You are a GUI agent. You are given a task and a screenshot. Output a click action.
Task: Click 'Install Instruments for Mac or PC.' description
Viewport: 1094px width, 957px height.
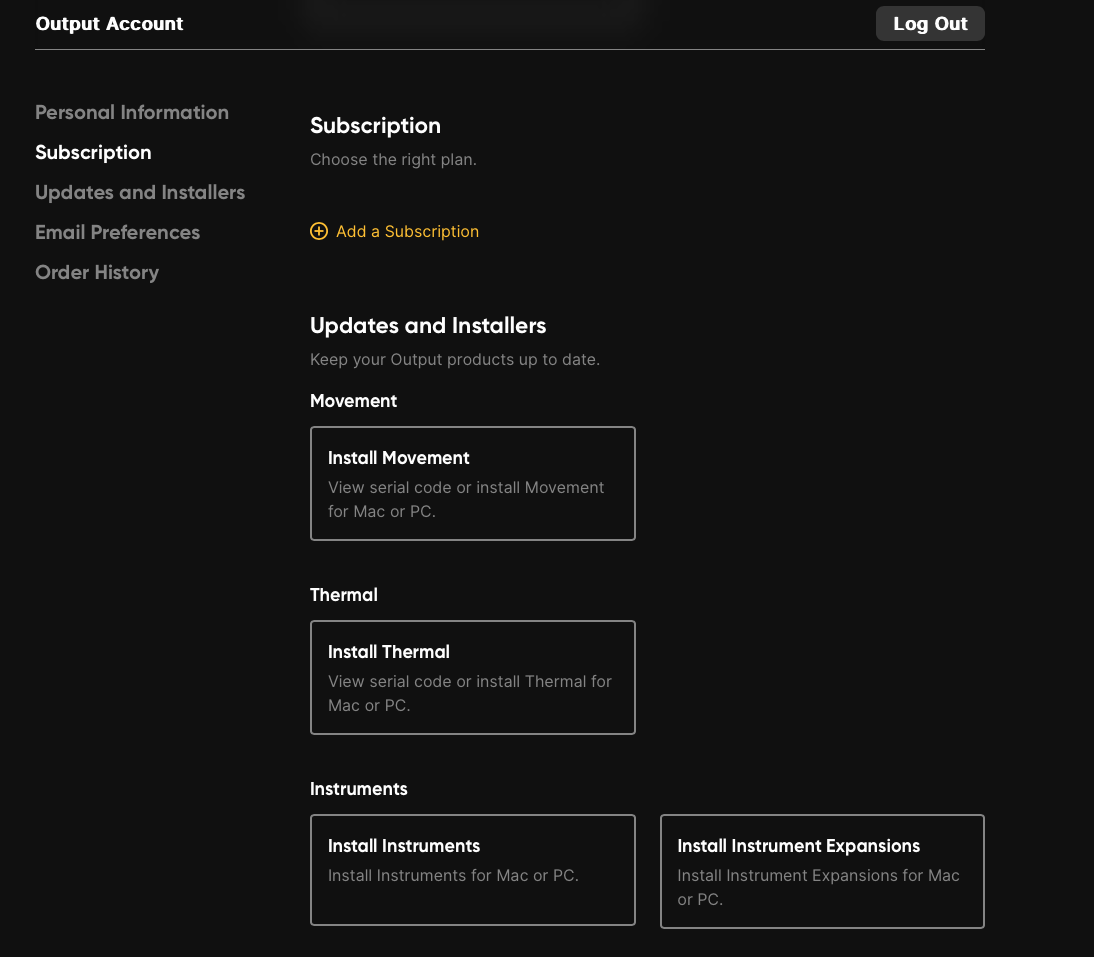(454, 875)
